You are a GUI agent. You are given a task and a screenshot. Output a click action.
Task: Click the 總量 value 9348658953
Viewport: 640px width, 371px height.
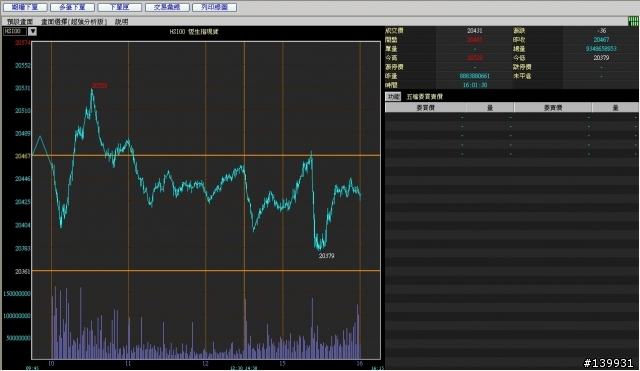coord(601,49)
